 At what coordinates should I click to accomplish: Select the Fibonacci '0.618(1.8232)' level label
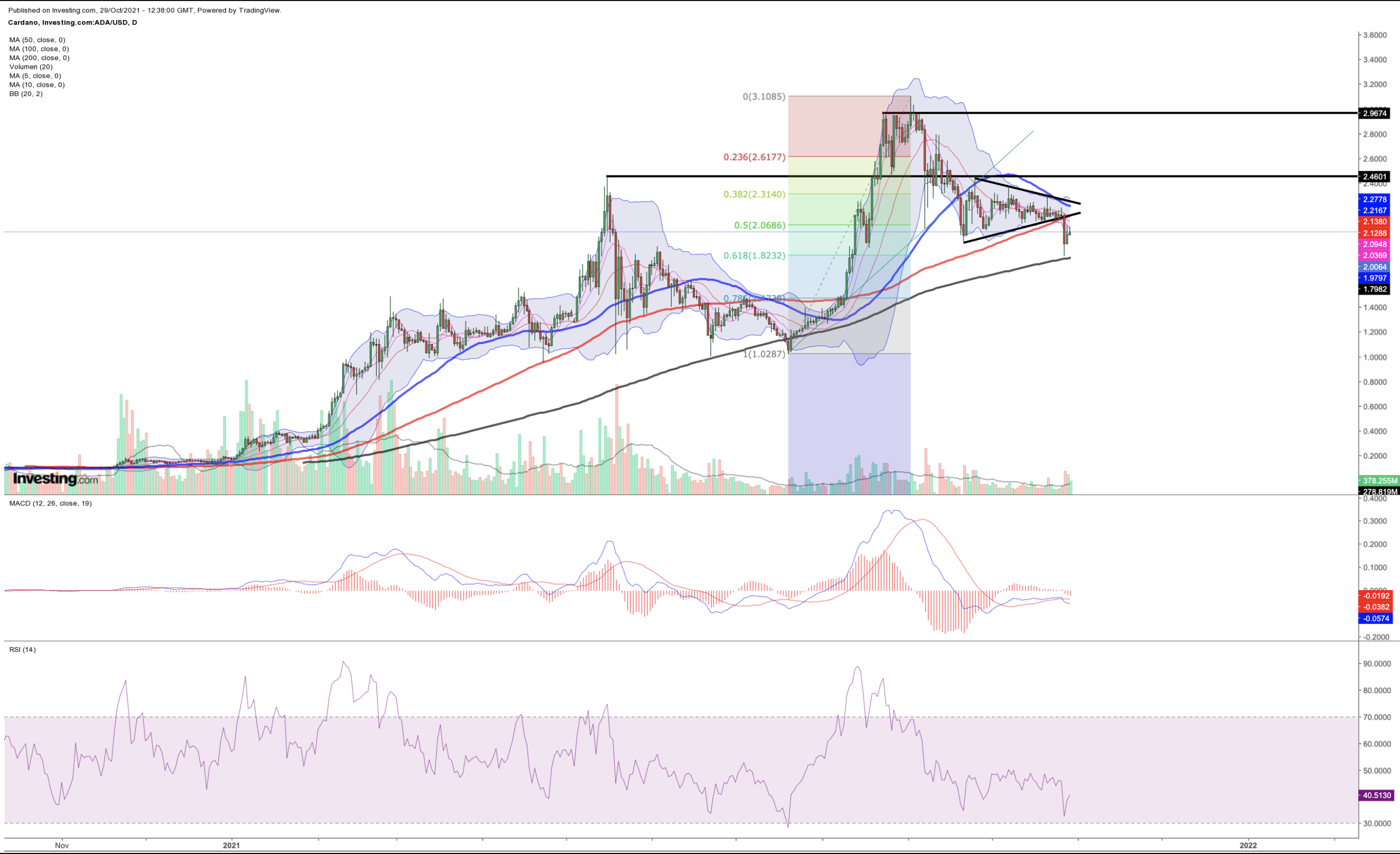755,256
